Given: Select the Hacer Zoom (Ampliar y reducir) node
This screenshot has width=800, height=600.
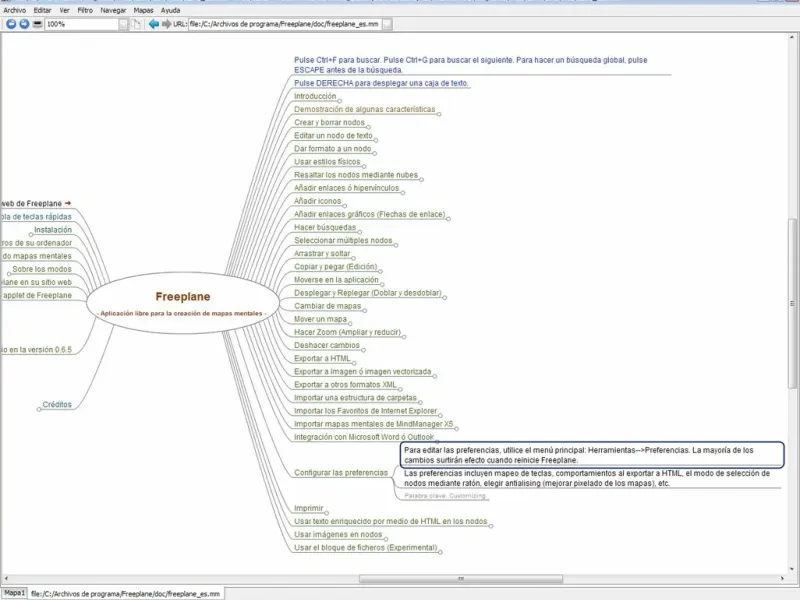Looking at the screenshot, I should (347, 332).
